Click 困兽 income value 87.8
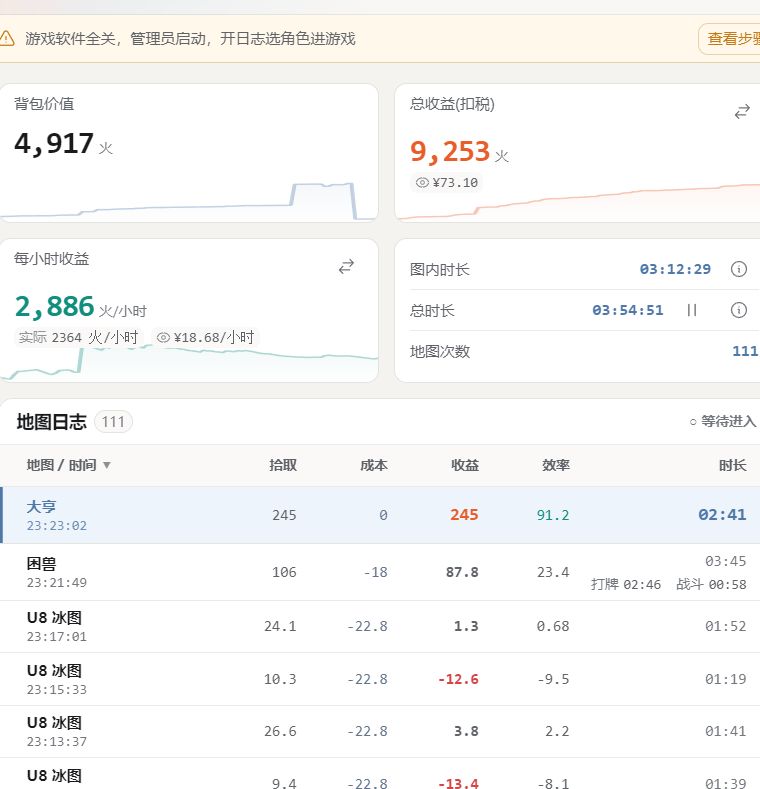Image resolution: width=760 pixels, height=789 pixels. pyautogui.click(x=462, y=572)
